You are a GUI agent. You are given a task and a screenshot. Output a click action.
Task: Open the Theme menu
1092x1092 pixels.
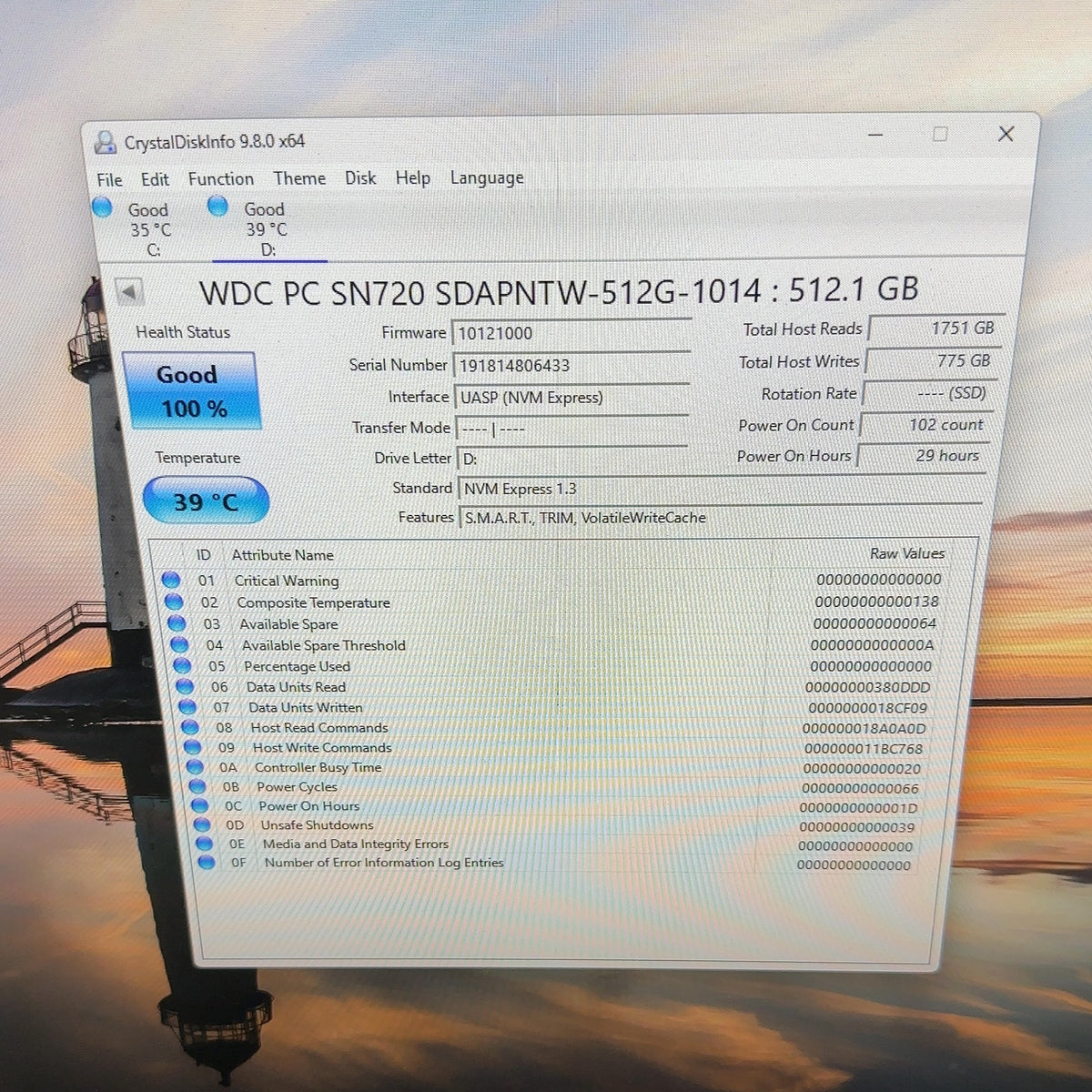point(299,178)
